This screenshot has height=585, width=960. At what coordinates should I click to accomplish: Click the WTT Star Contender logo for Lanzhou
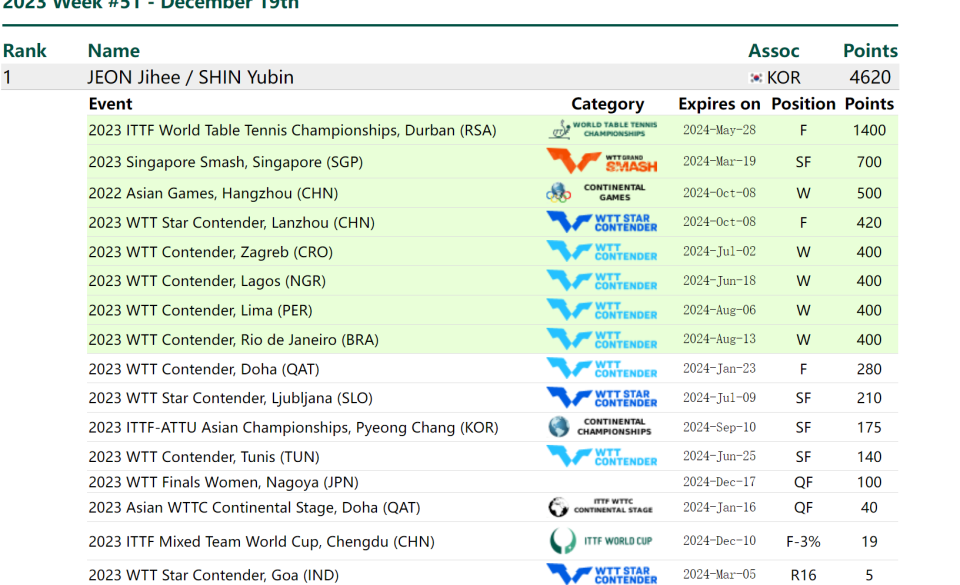(602, 222)
